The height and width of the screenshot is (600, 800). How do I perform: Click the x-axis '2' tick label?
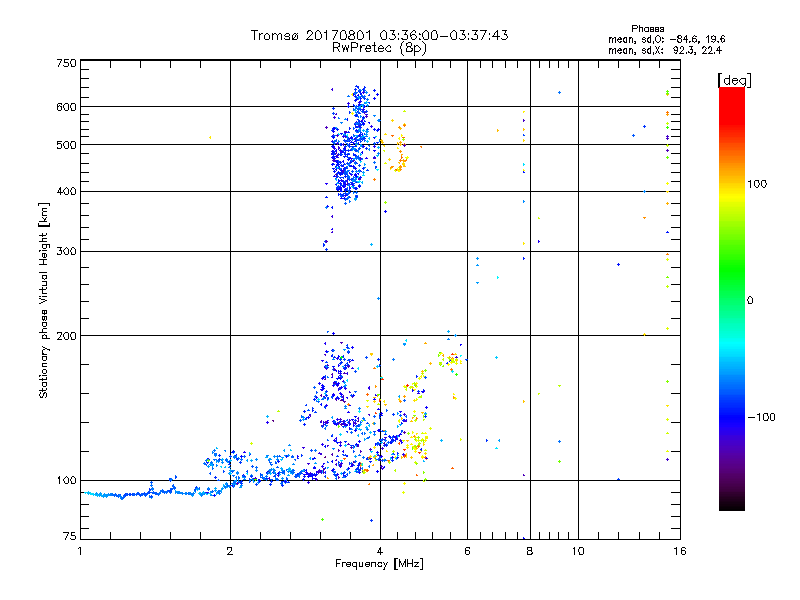point(230,551)
